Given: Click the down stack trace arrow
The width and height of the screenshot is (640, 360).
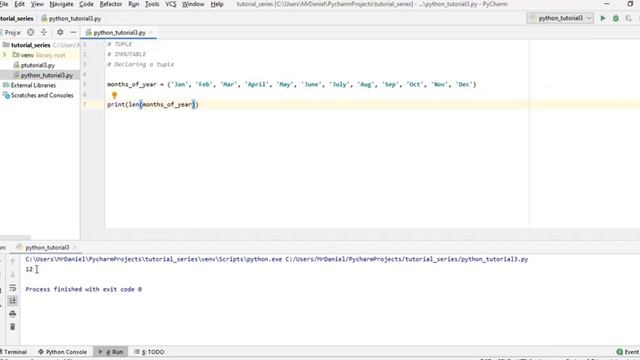Looking at the screenshot, I should click(12, 275).
